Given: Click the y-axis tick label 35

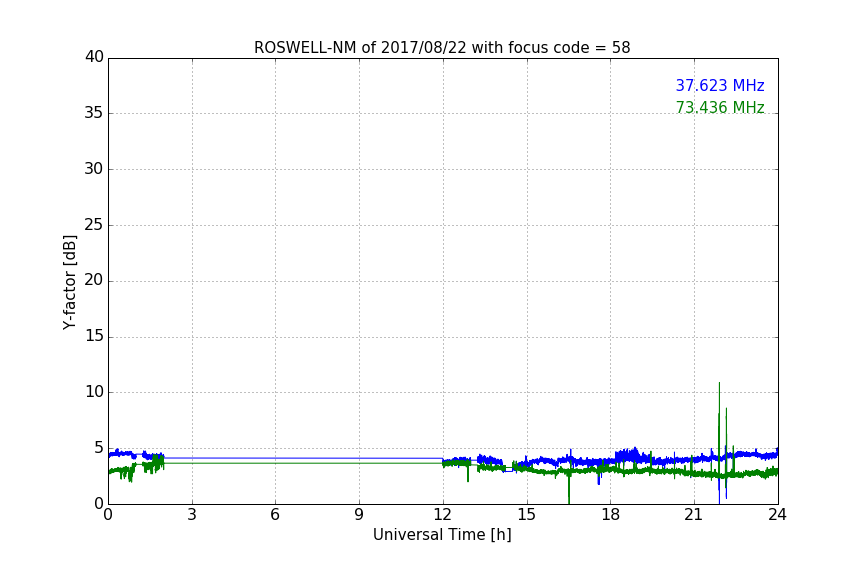Looking at the screenshot, I should (x=94, y=113).
